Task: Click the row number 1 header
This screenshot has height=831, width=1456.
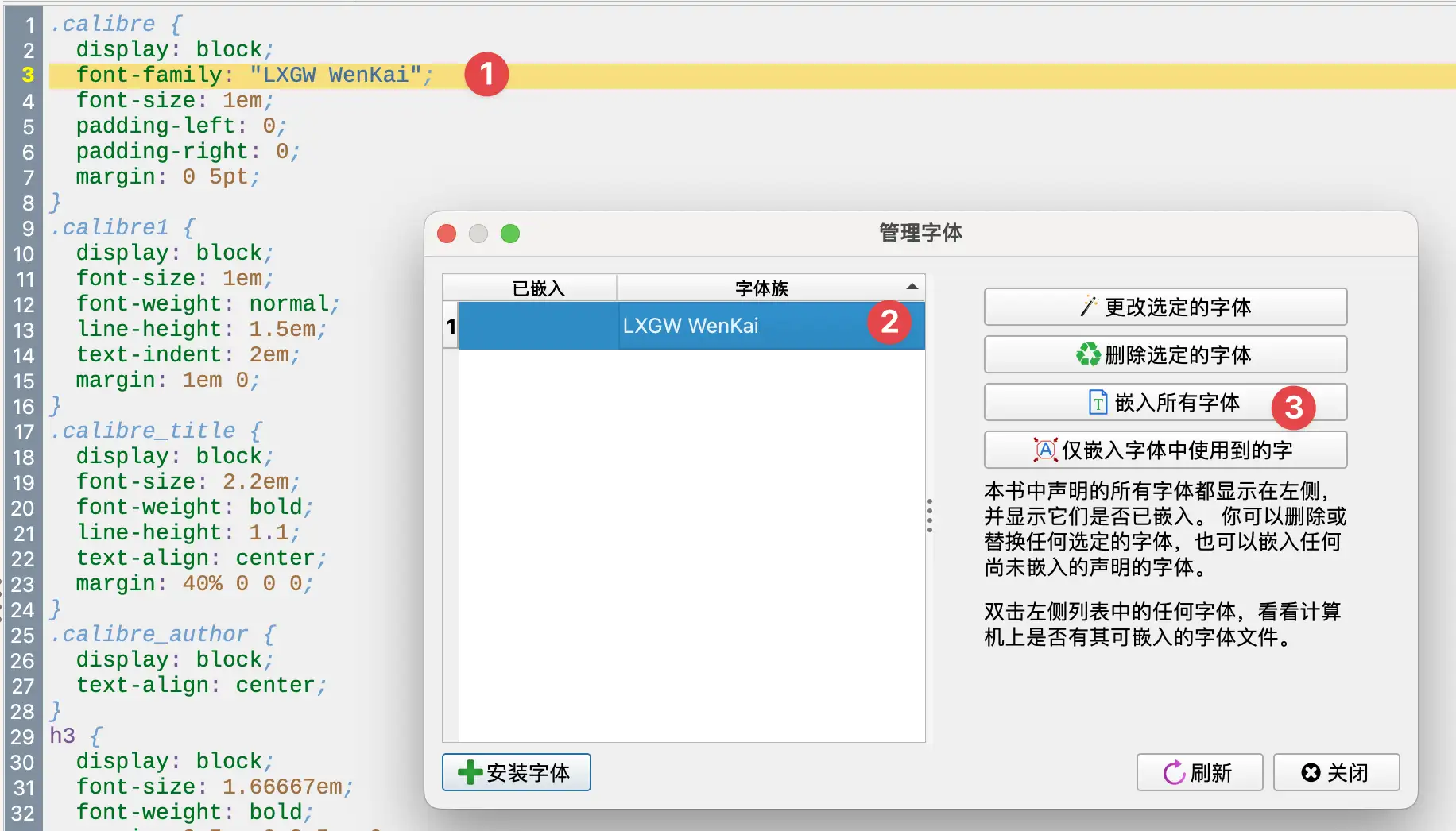Action: click(451, 326)
